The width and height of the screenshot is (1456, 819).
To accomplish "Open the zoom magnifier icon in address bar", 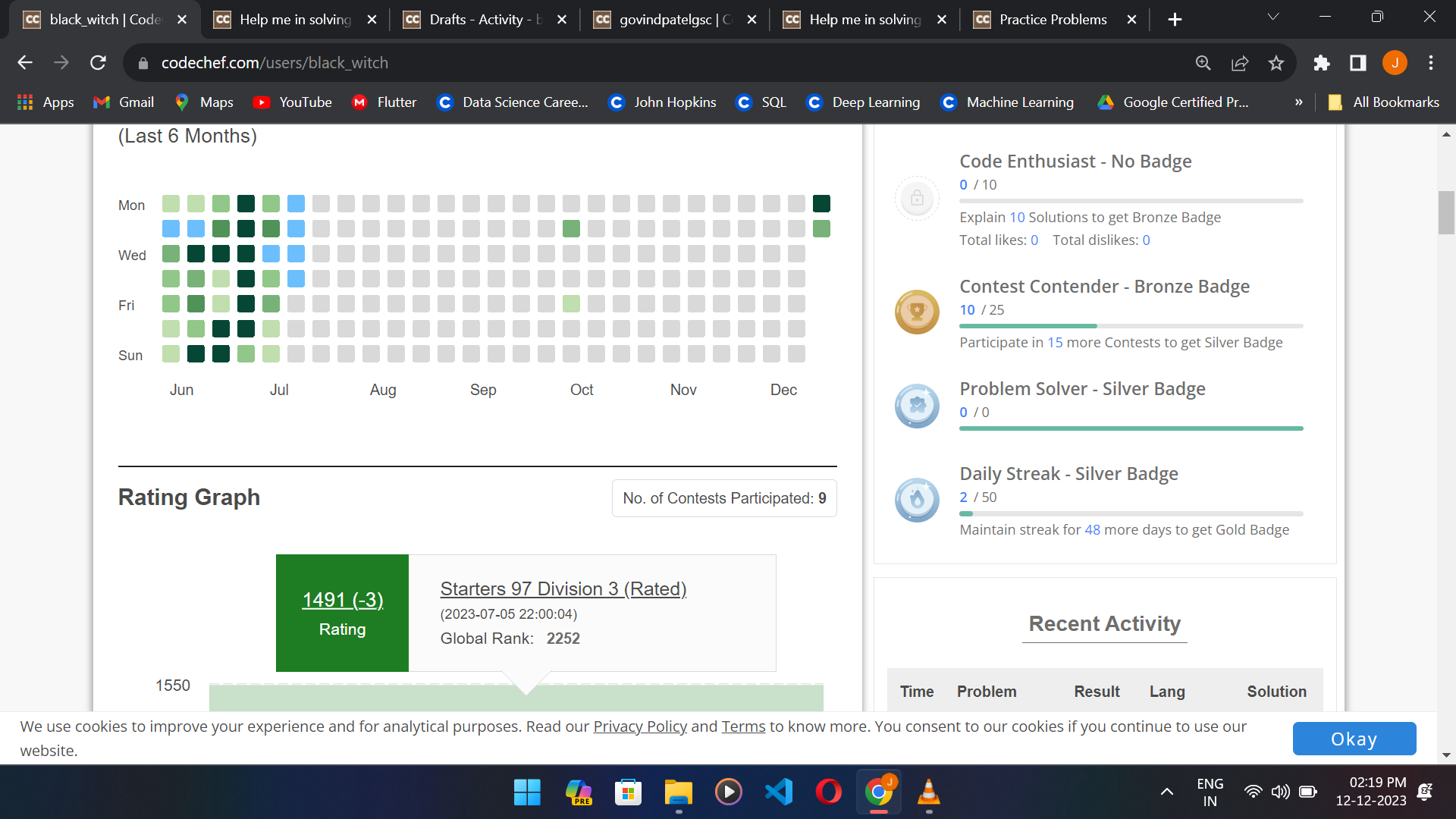I will point(1203,63).
